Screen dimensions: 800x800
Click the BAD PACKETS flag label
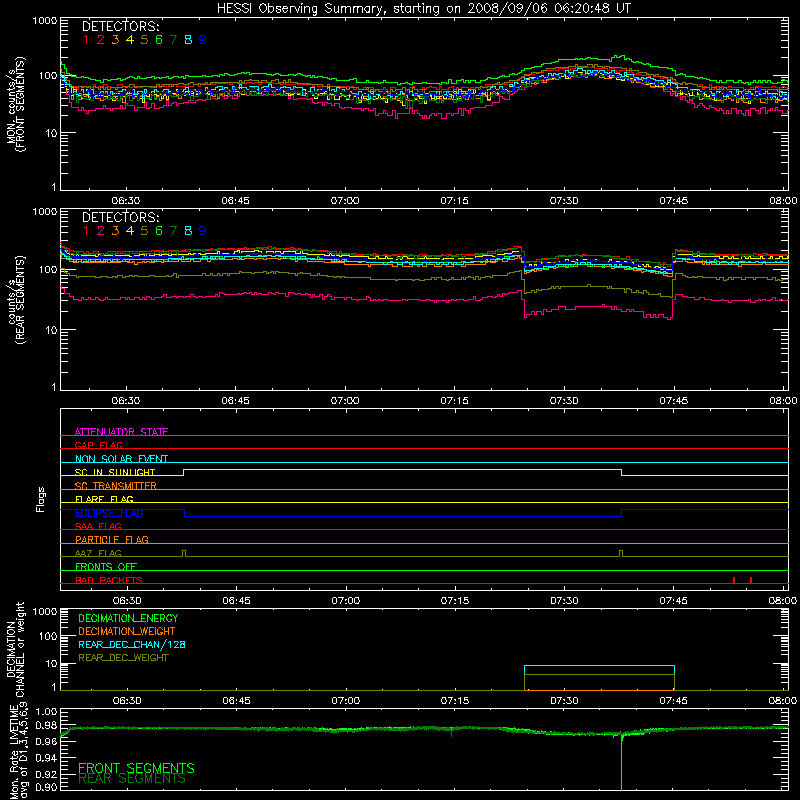pyautogui.click(x=109, y=580)
